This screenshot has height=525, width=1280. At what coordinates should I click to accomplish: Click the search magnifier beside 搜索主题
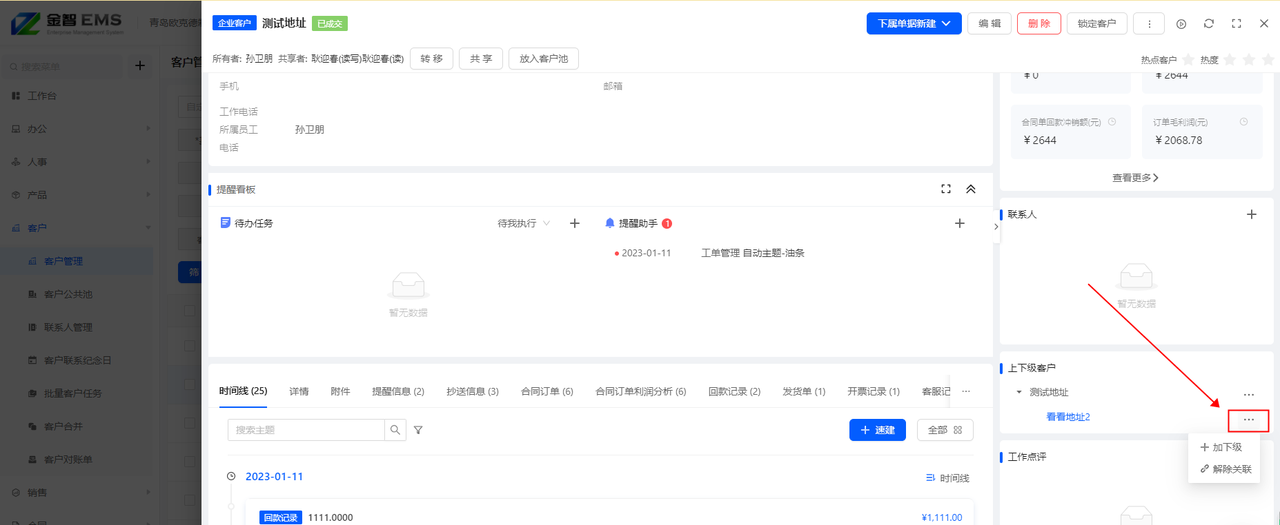click(396, 430)
